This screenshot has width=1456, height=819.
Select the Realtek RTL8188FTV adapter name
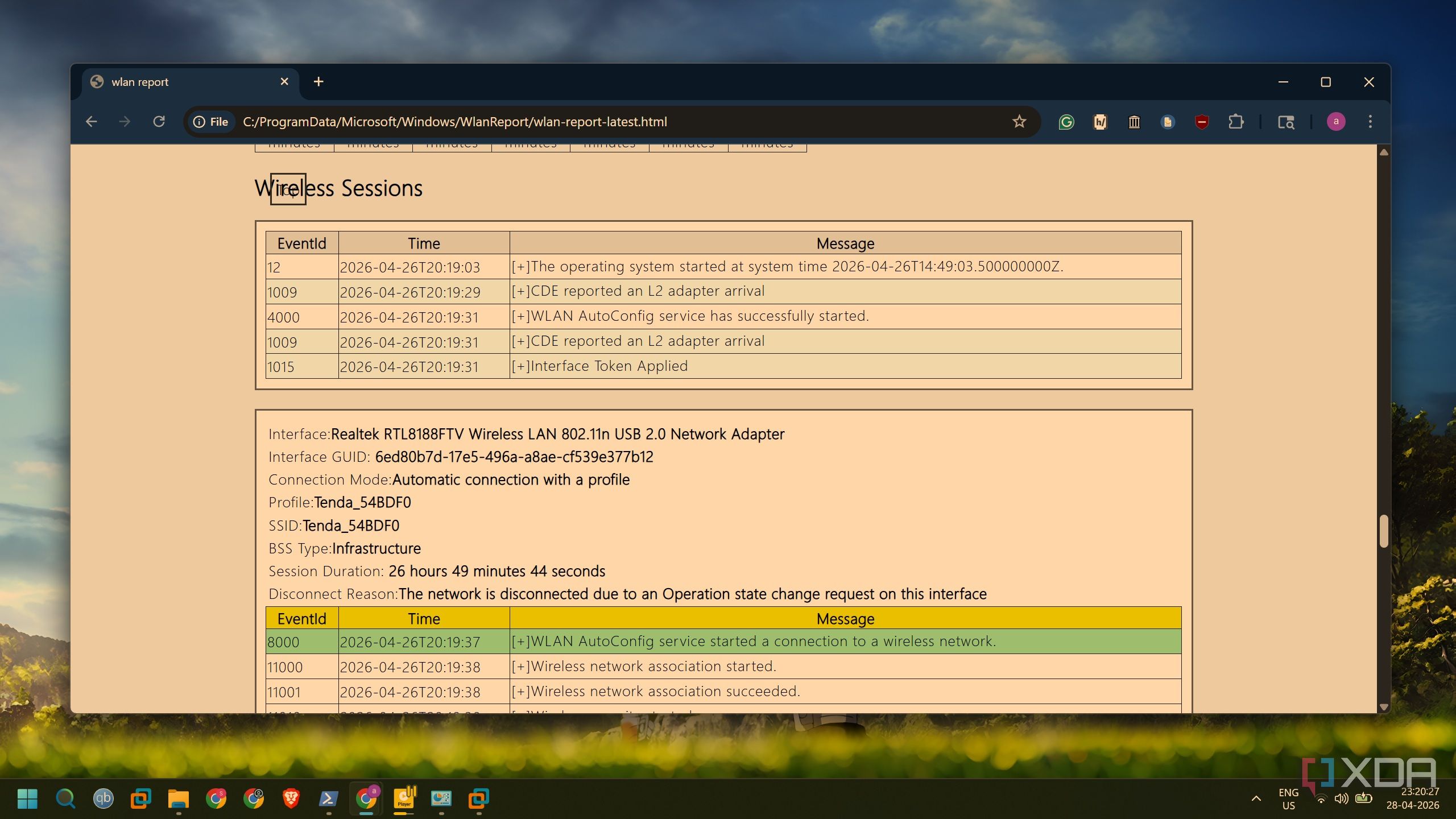[557, 435]
